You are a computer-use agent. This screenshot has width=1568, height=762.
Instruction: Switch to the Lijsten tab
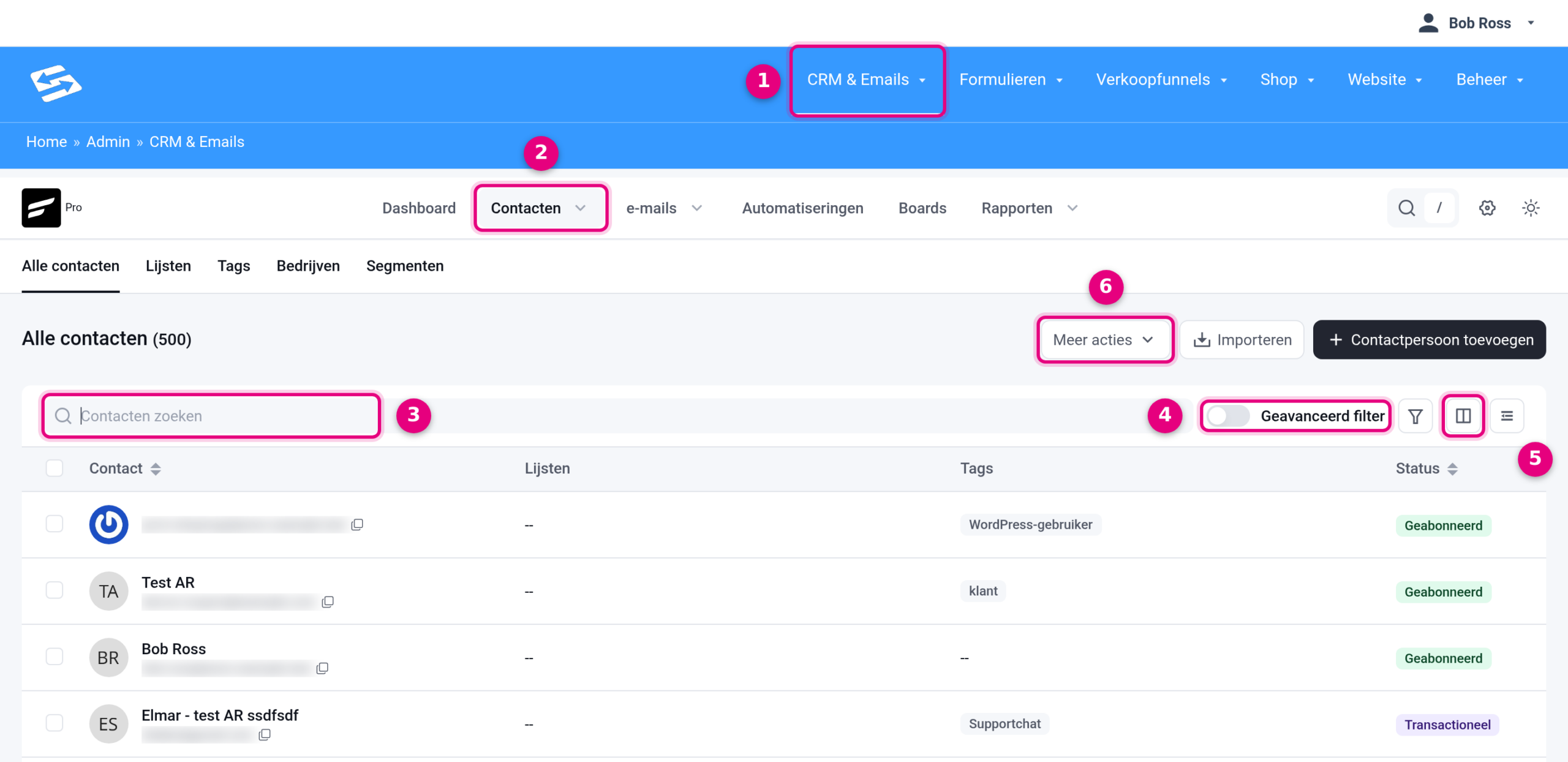click(x=168, y=266)
